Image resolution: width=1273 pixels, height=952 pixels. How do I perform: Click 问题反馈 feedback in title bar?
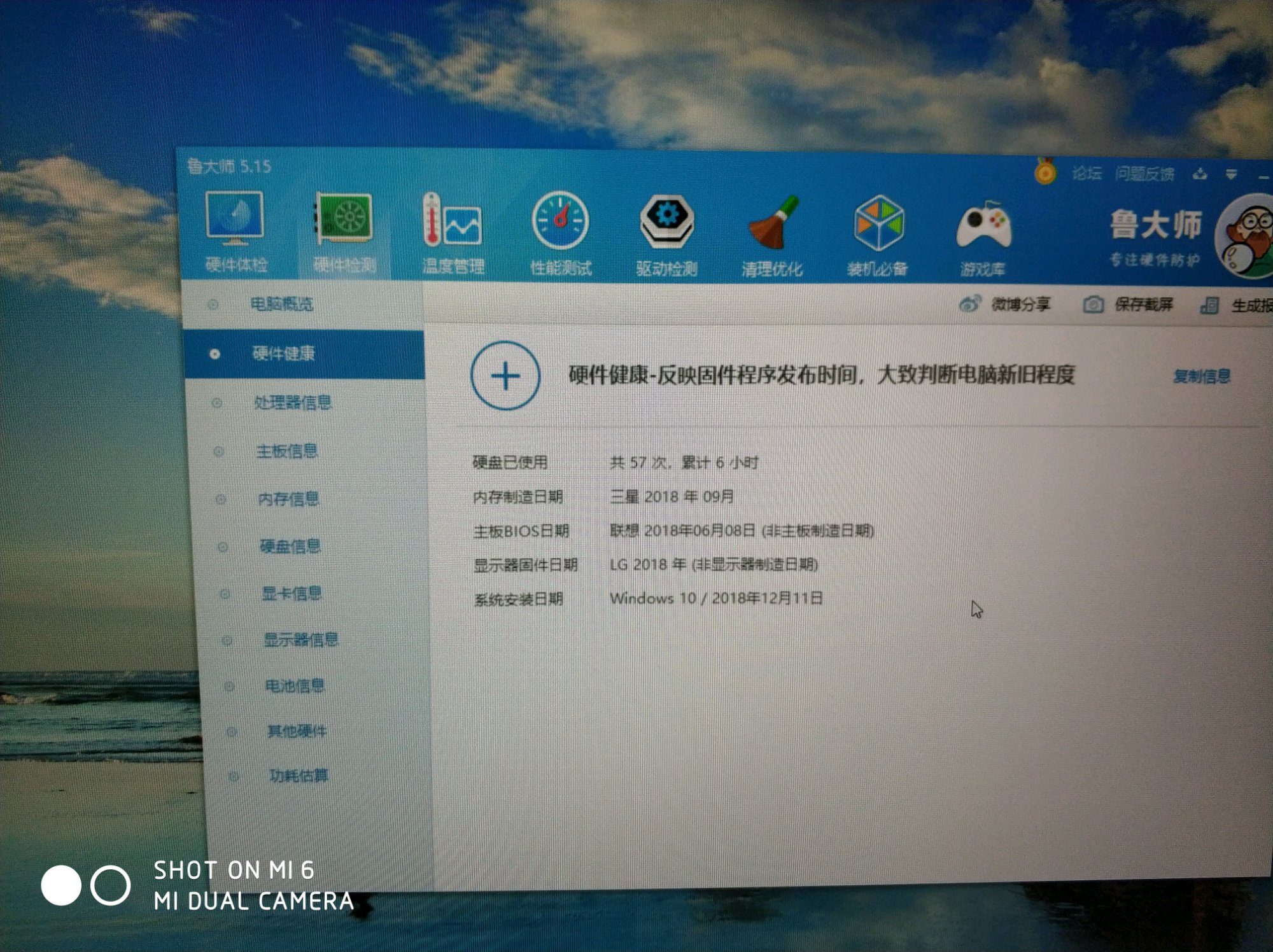1144,174
